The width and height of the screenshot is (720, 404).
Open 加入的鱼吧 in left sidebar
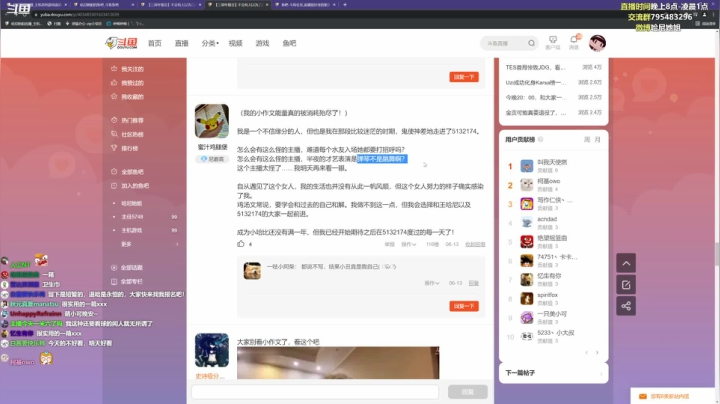pyautogui.click(x=130, y=186)
